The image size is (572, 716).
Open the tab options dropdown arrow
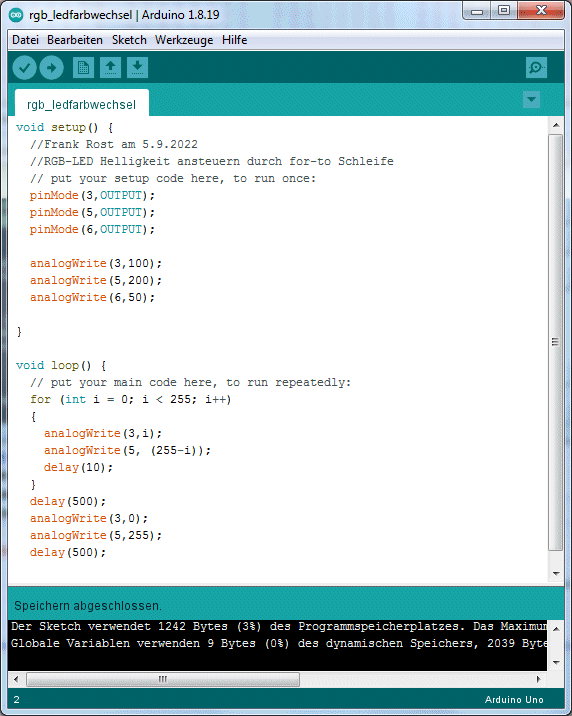(531, 100)
